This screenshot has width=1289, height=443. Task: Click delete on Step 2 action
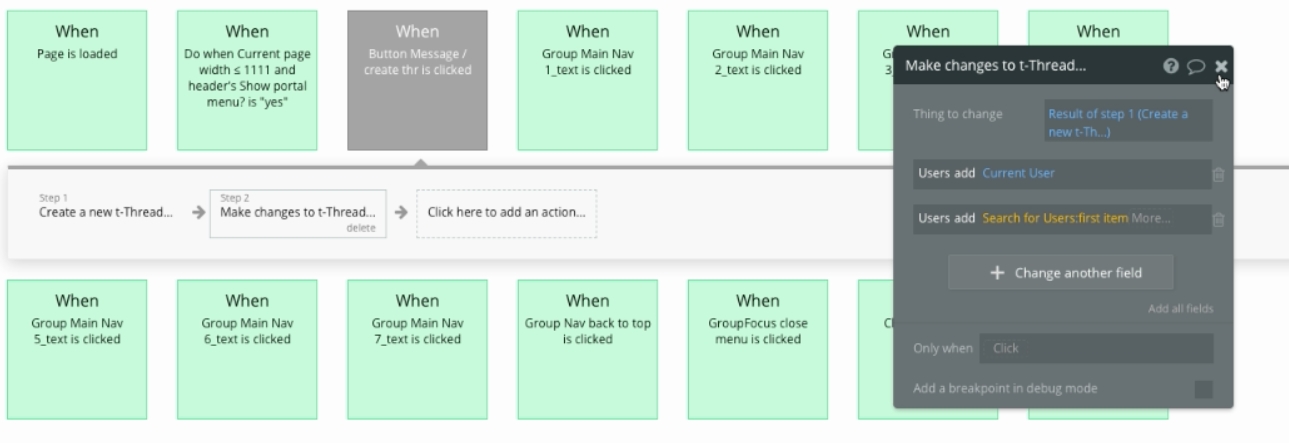coord(360,228)
